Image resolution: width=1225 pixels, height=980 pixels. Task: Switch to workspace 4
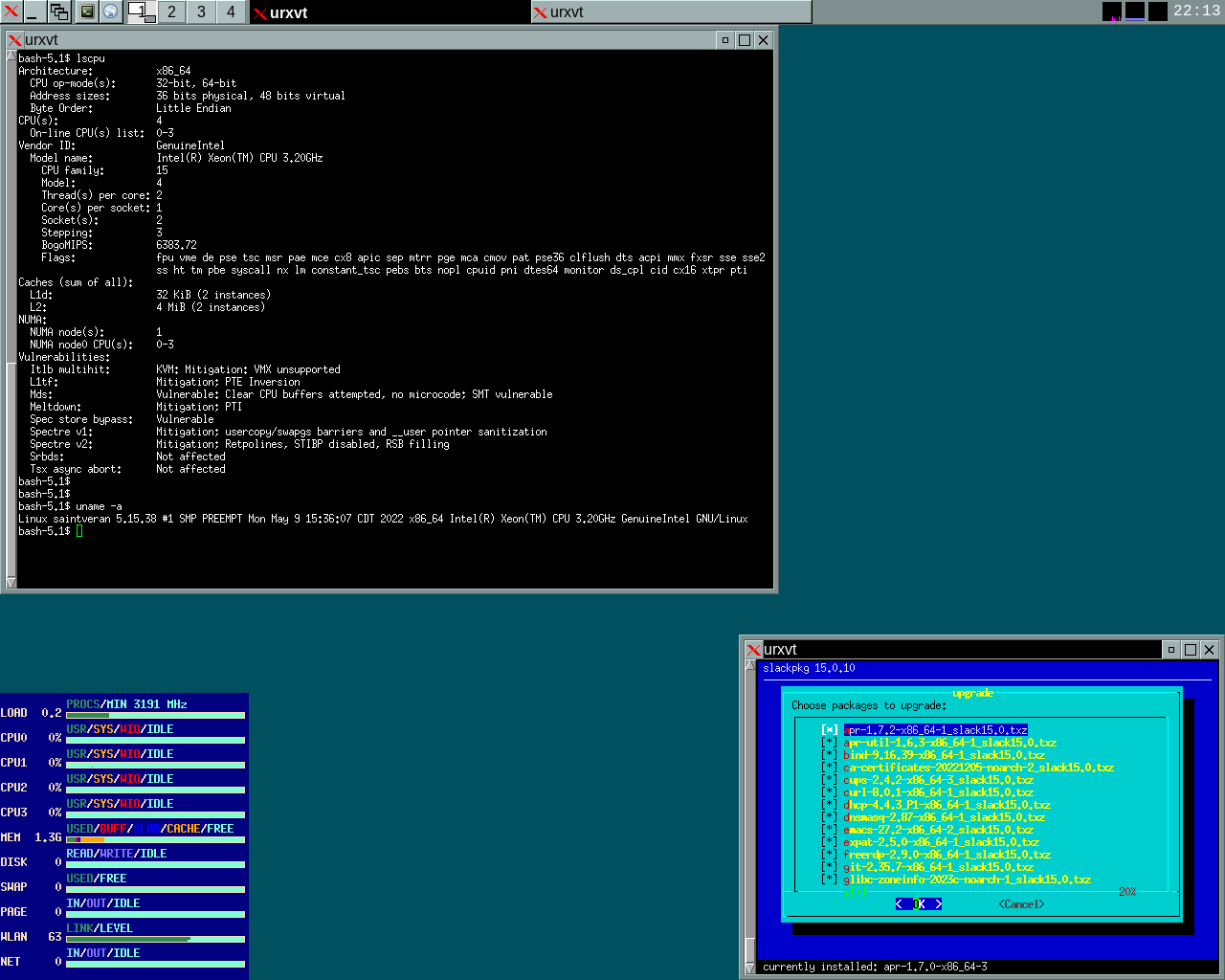pyautogui.click(x=231, y=11)
